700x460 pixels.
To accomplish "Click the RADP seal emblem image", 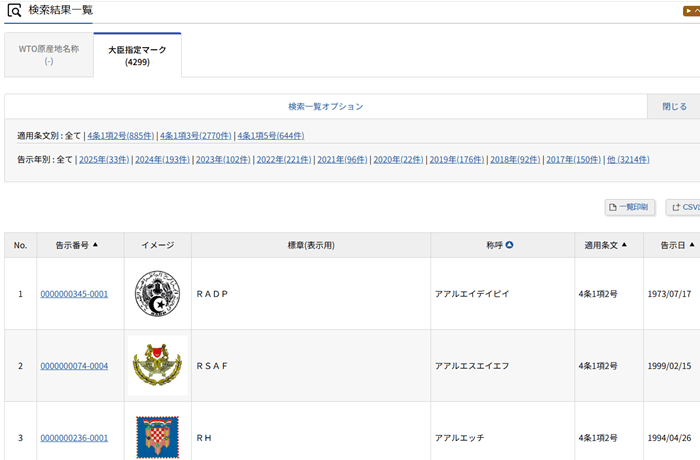I will point(158,294).
